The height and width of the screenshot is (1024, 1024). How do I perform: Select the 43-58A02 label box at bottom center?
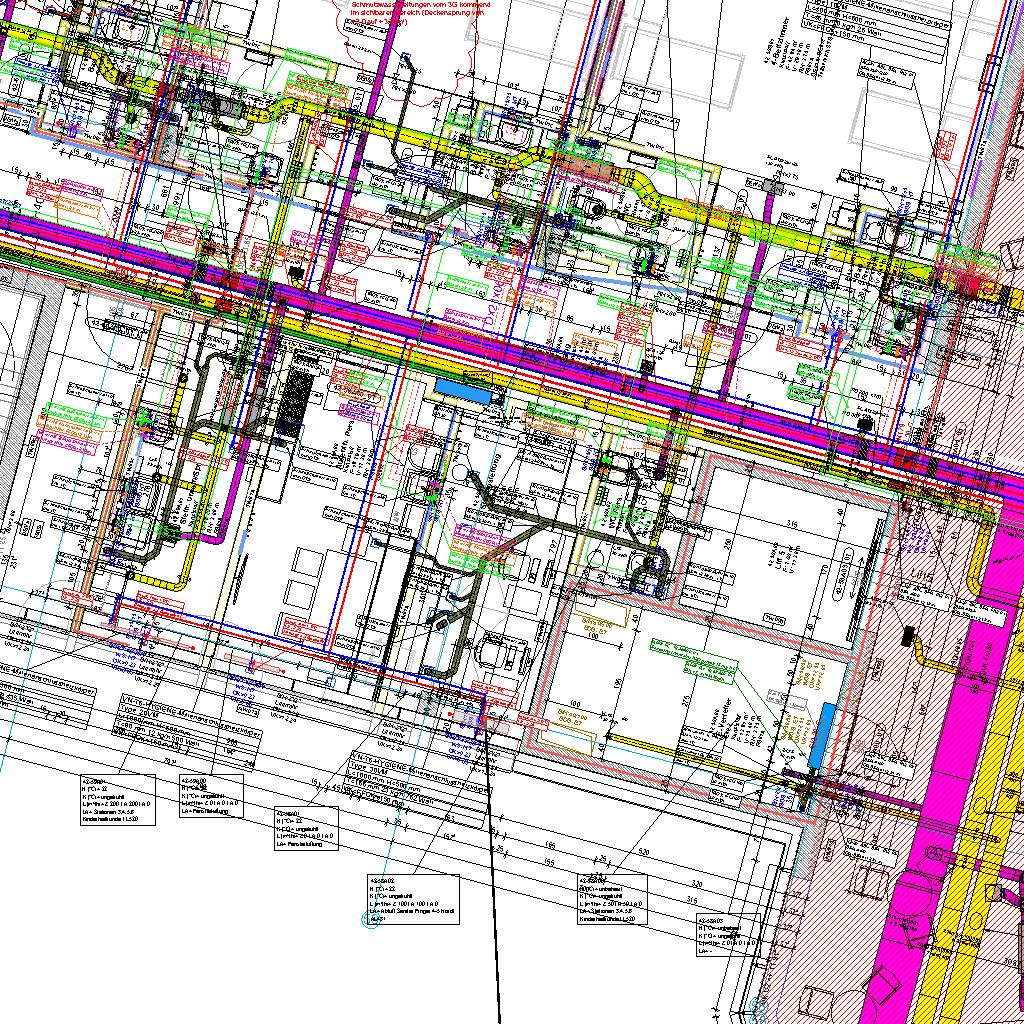413,898
